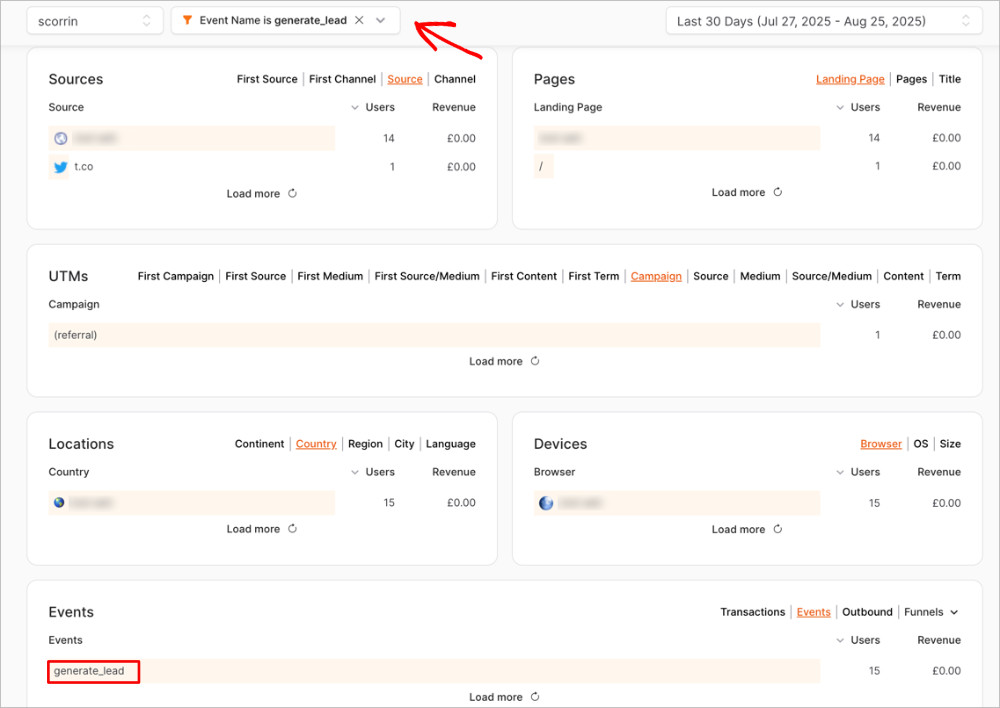Viewport: 1000px width, 708px height.
Task: Click the globe icon in the Country row
Action: [x=59, y=503]
